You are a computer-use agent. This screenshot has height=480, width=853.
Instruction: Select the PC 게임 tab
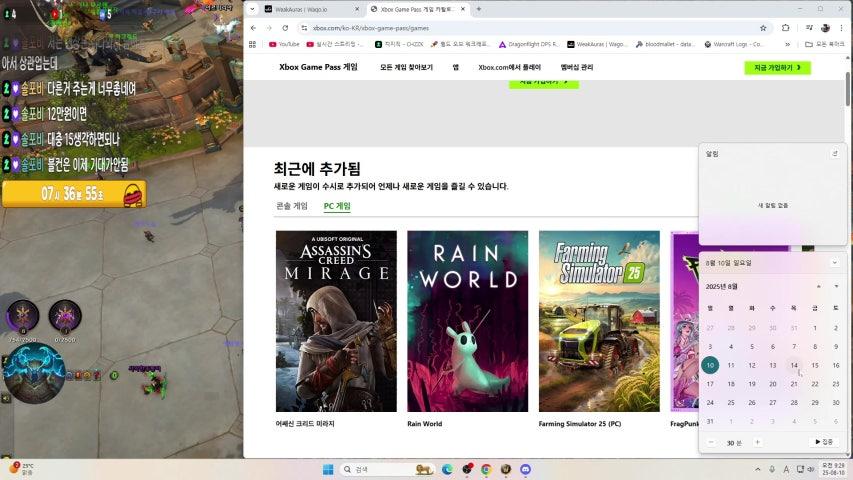point(337,206)
